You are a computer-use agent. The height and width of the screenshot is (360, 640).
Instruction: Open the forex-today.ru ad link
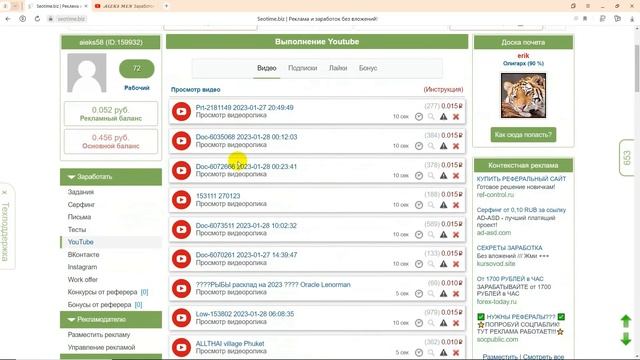point(496,302)
